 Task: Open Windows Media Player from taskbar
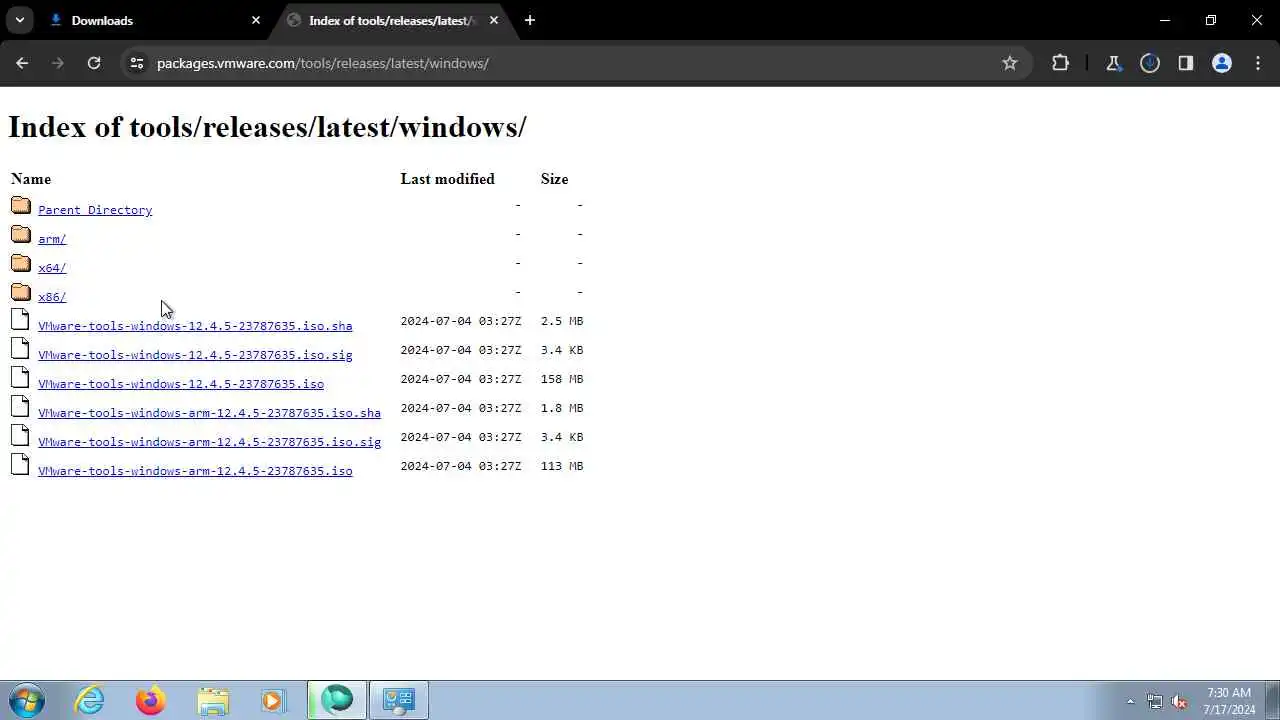(273, 700)
